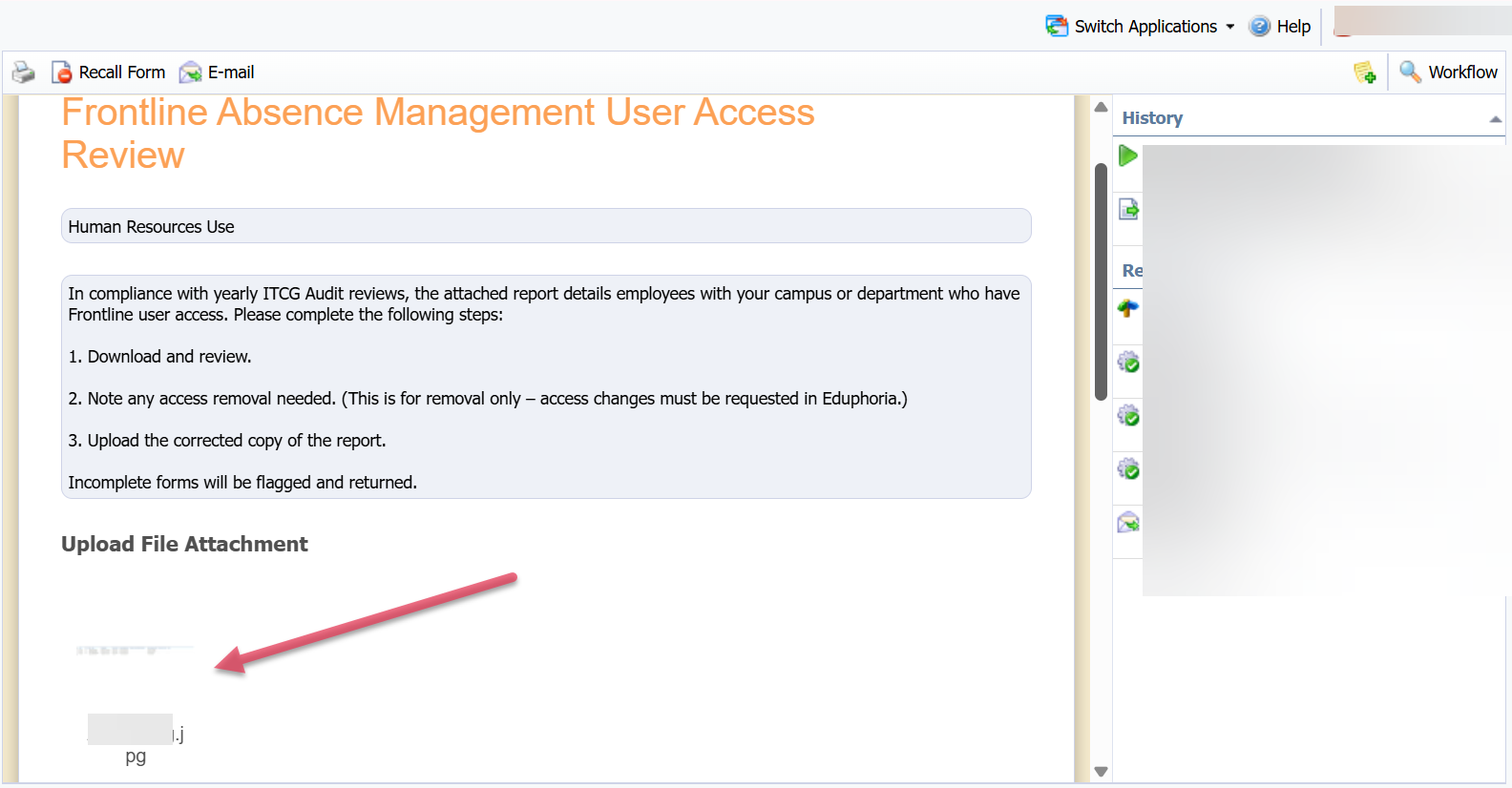Viewport: 1512px width, 788px height.
Task: Click the envelope icon in the side panel
Action: tap(1128, 523)
